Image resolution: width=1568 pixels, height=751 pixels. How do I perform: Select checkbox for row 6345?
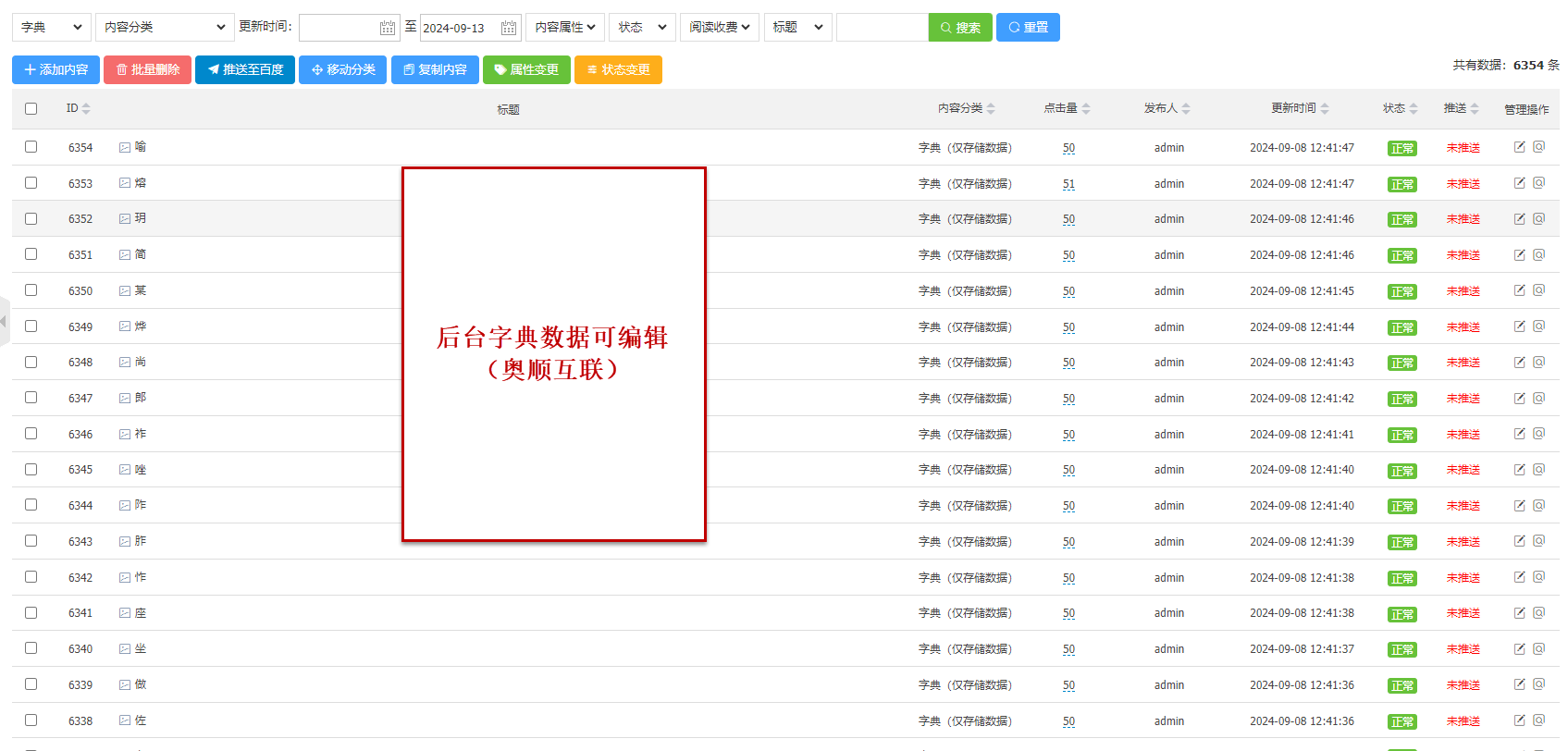click(x=31, y=470)
